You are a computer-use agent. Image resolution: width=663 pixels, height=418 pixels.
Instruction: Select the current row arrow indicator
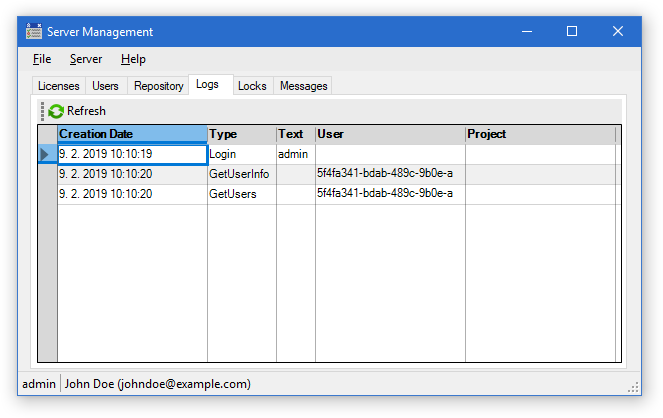point(44,154)
